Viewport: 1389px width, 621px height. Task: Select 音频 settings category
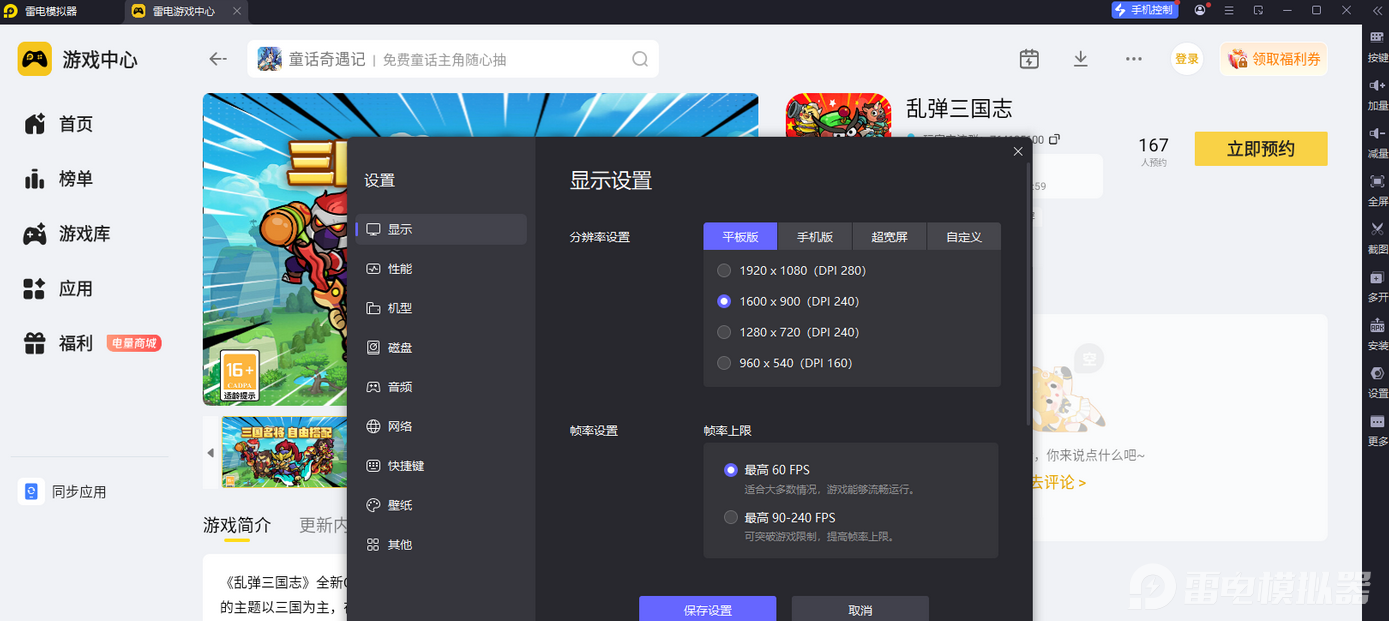pyautogui.click(x=441, y=387)
